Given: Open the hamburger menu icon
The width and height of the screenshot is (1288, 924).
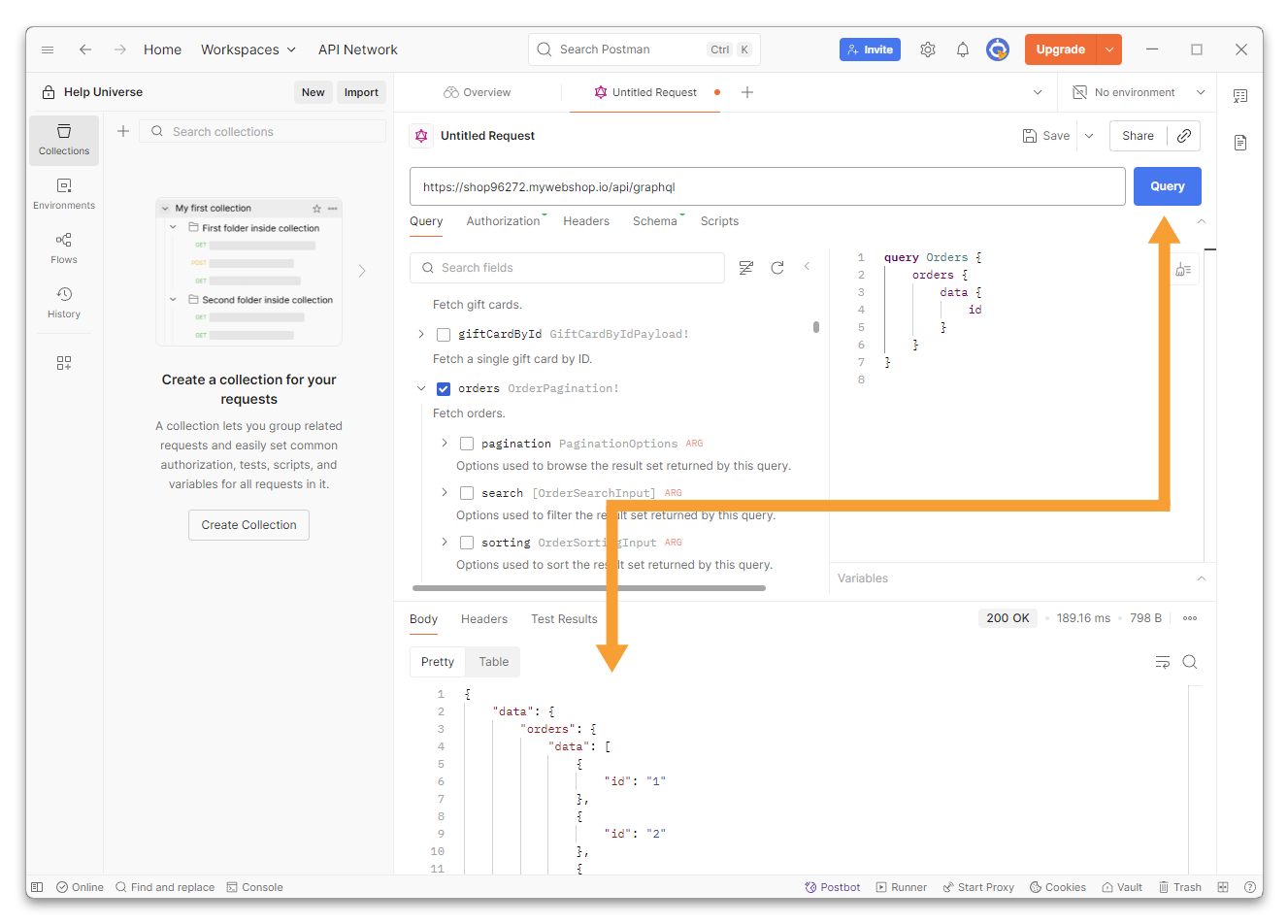Looking at the screenshot, I should [48, 49].
